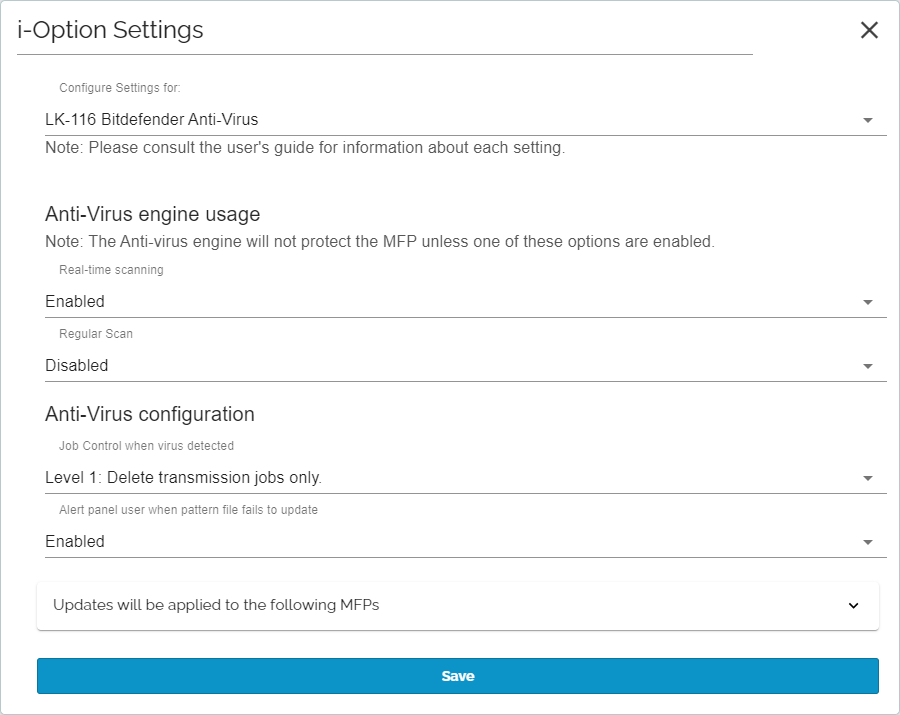Click Alert panel user pattern file label

point(188,510)
